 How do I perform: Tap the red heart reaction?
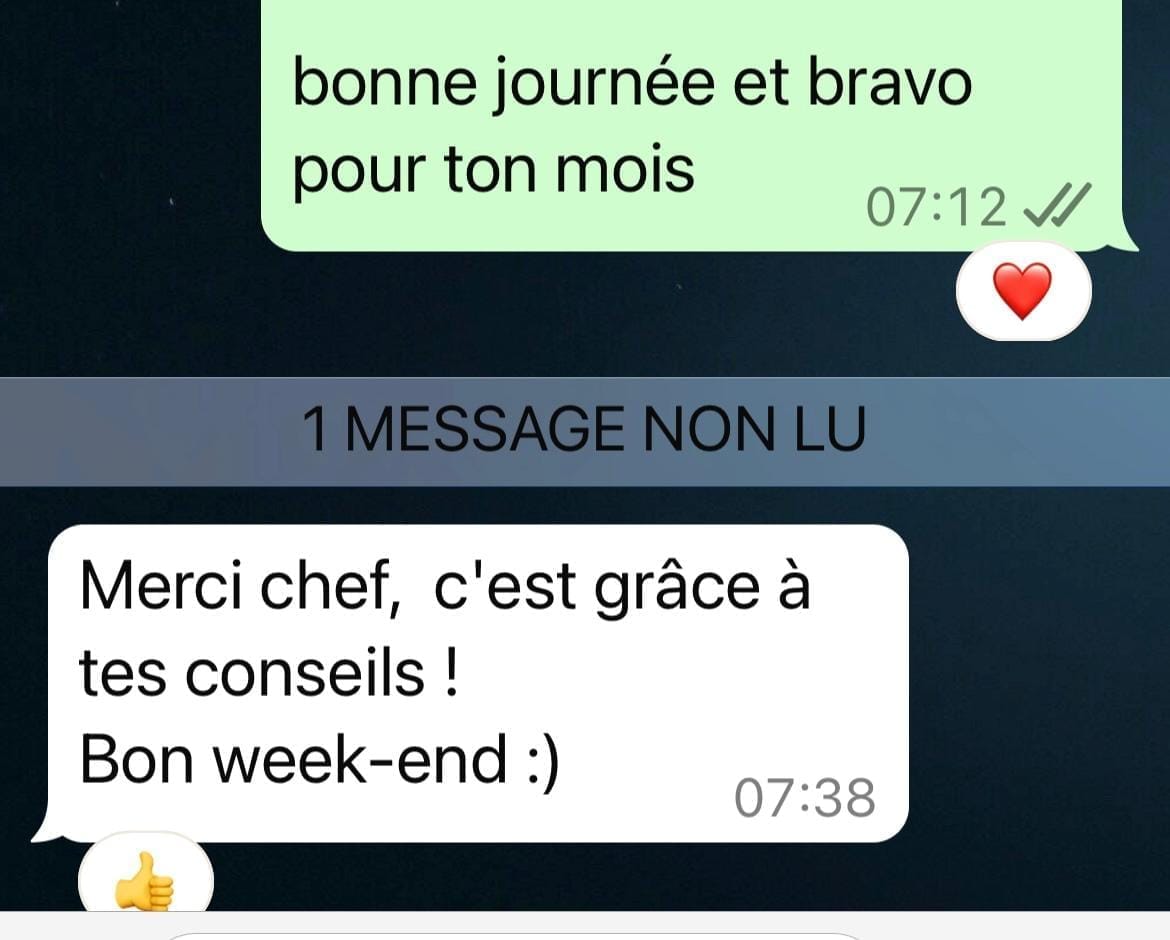tap(1023, 291)
